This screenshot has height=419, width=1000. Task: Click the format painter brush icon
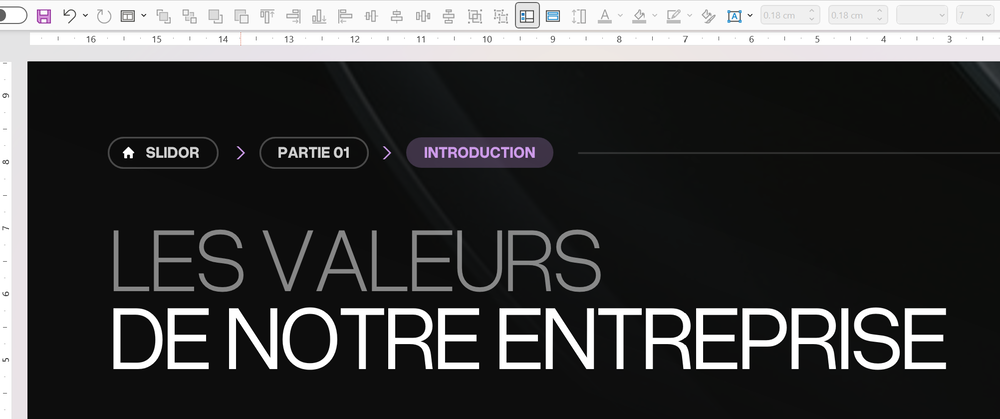click(x=708, y=16)
